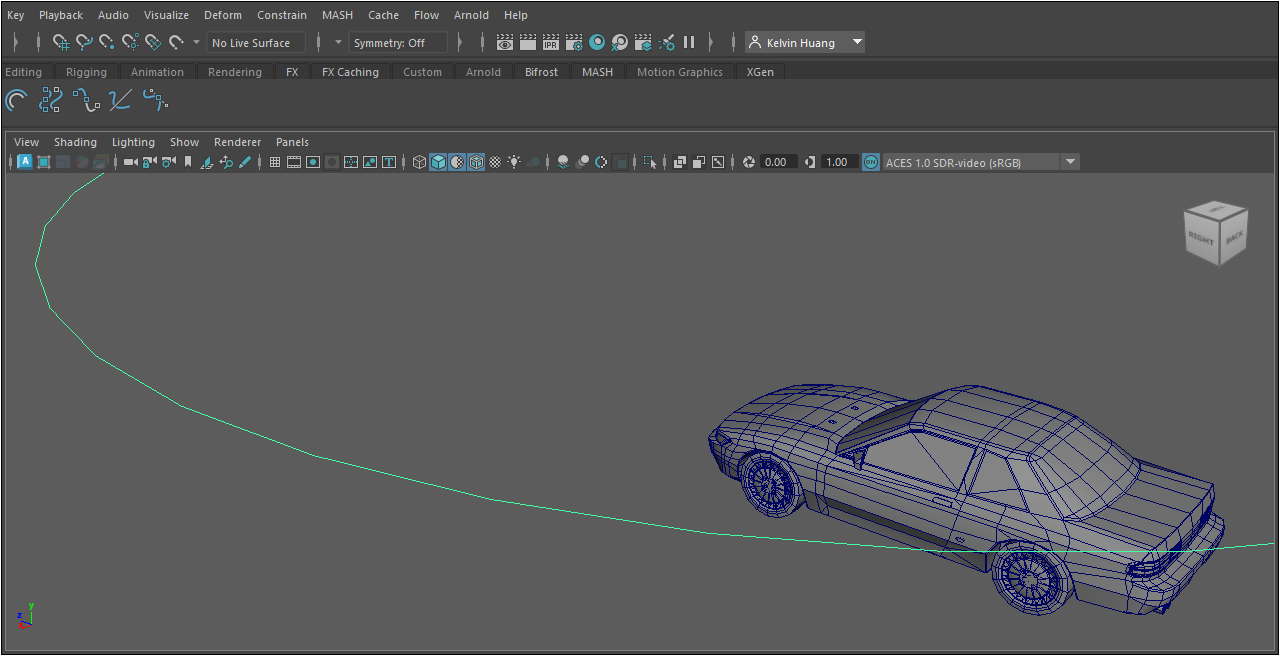Viewport: 1280px width, 656px height.
Task: Toggle use all lights bulb icon
Action: (x=514, y=162)
